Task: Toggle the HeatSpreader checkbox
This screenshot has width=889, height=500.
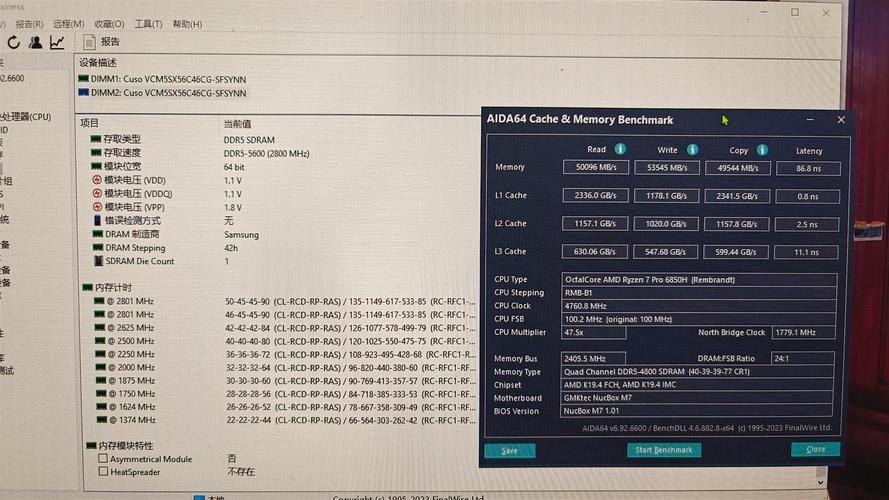Action: point(103,471)
